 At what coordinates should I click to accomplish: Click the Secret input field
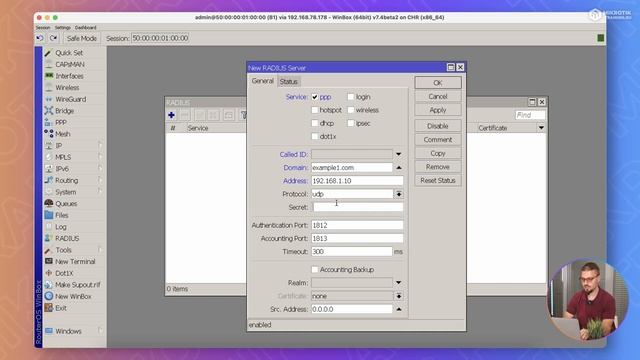tap(358, 207)
